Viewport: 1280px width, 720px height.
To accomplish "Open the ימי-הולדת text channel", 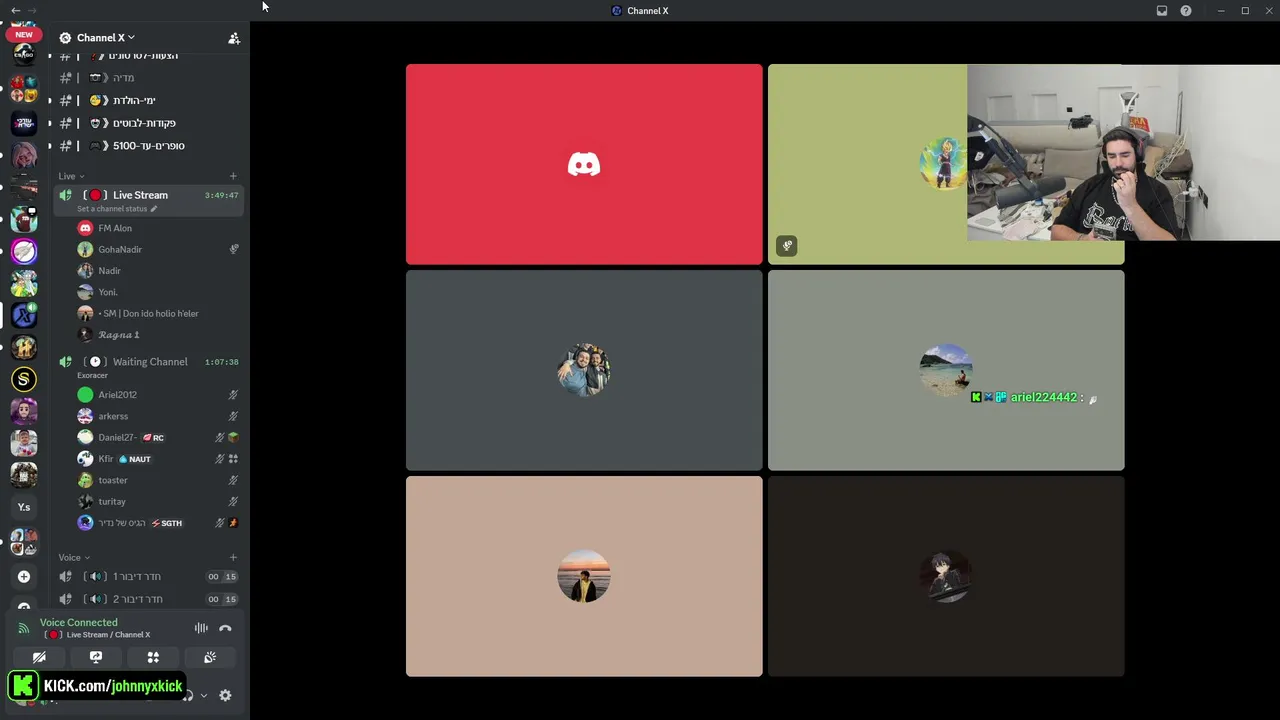I will coord(147,100).
